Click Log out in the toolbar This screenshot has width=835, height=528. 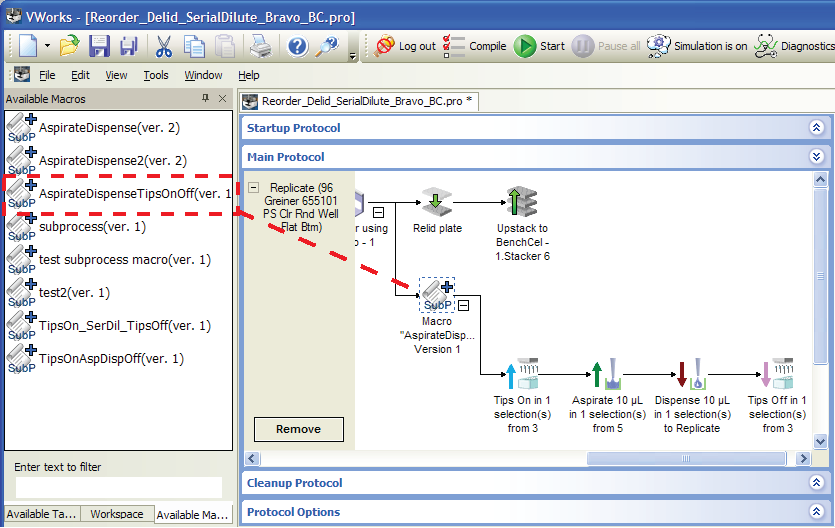(x=406, y=46)
